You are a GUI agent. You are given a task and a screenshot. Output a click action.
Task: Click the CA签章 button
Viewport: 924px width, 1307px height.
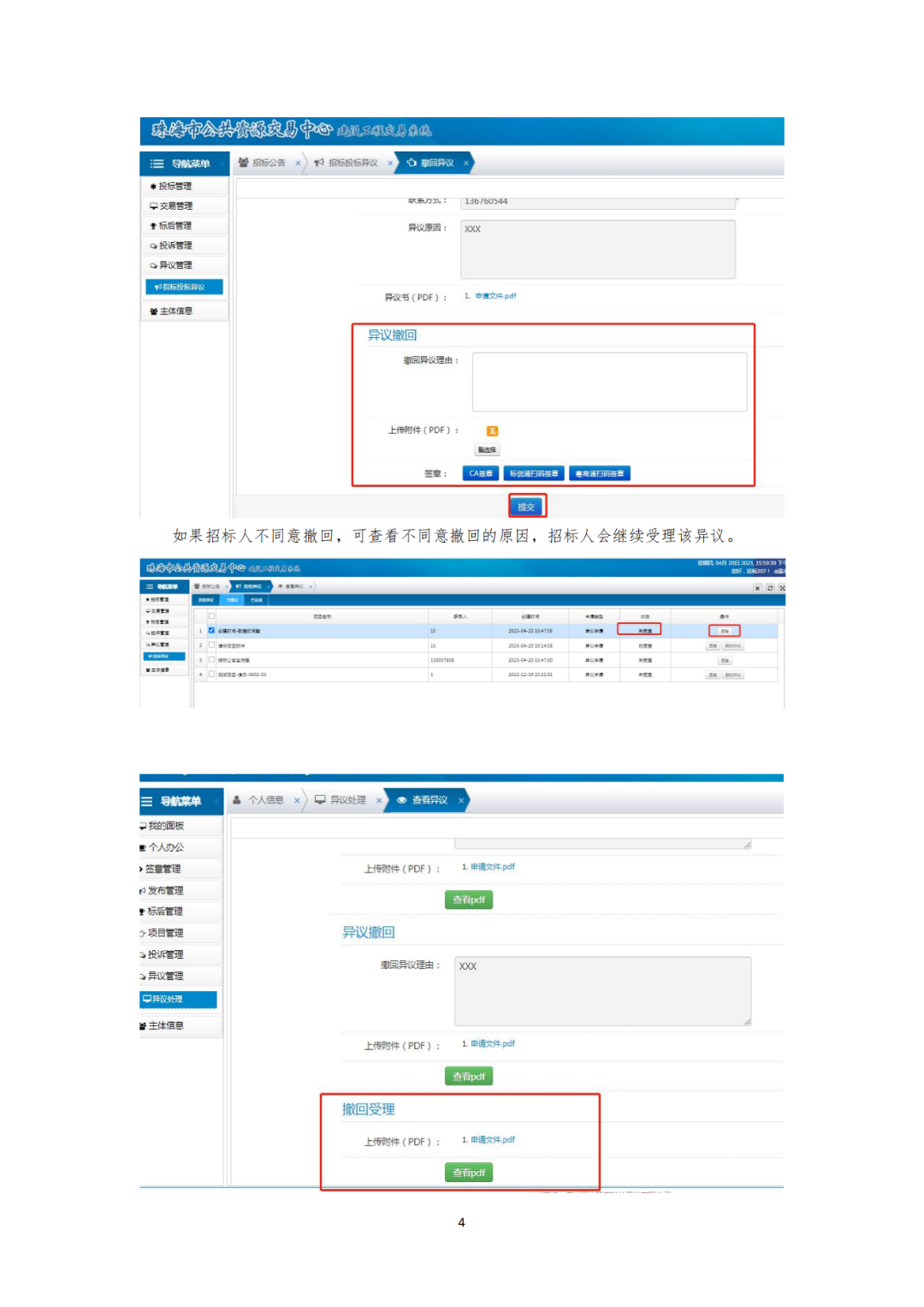tap(480, 473)
